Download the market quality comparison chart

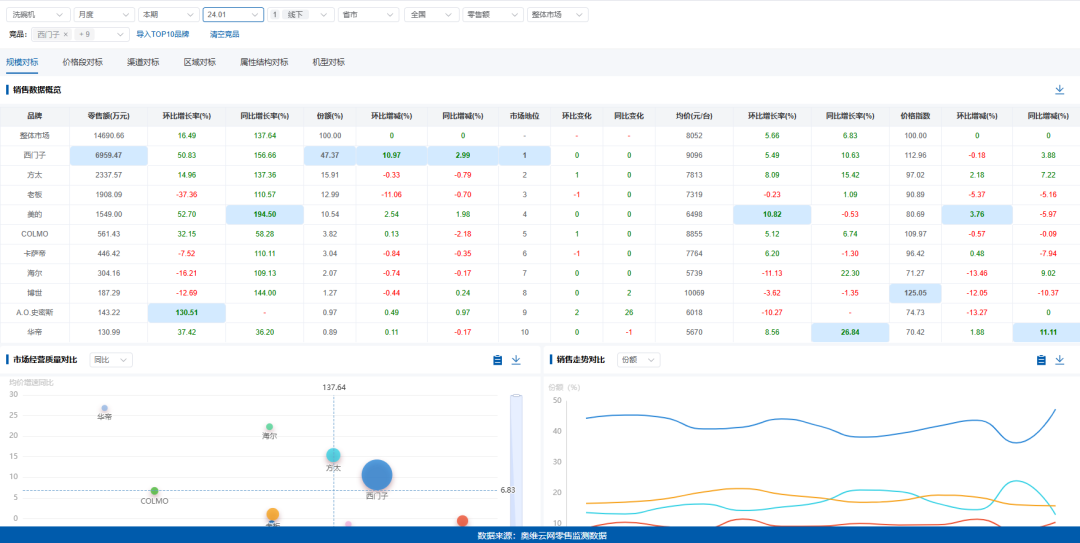tap(517, 360)
